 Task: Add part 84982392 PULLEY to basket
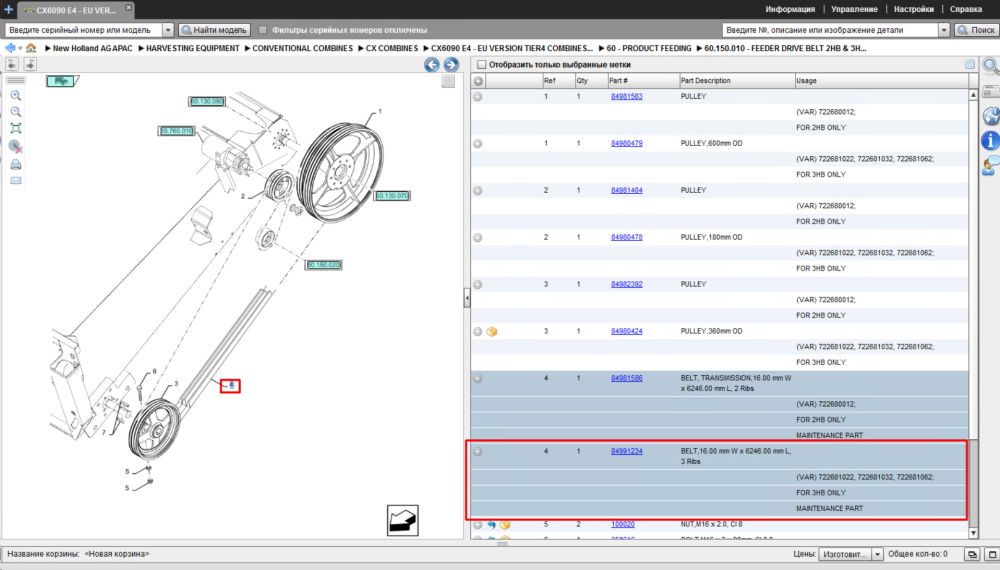478,285
